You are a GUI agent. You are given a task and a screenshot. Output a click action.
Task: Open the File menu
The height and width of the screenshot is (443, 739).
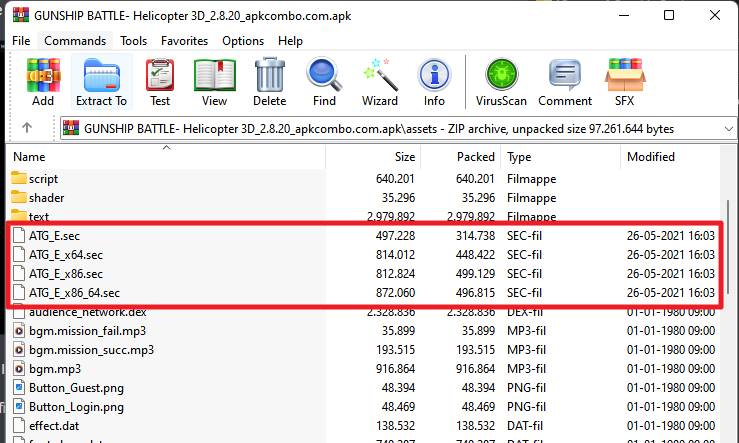tap(21, 41)
